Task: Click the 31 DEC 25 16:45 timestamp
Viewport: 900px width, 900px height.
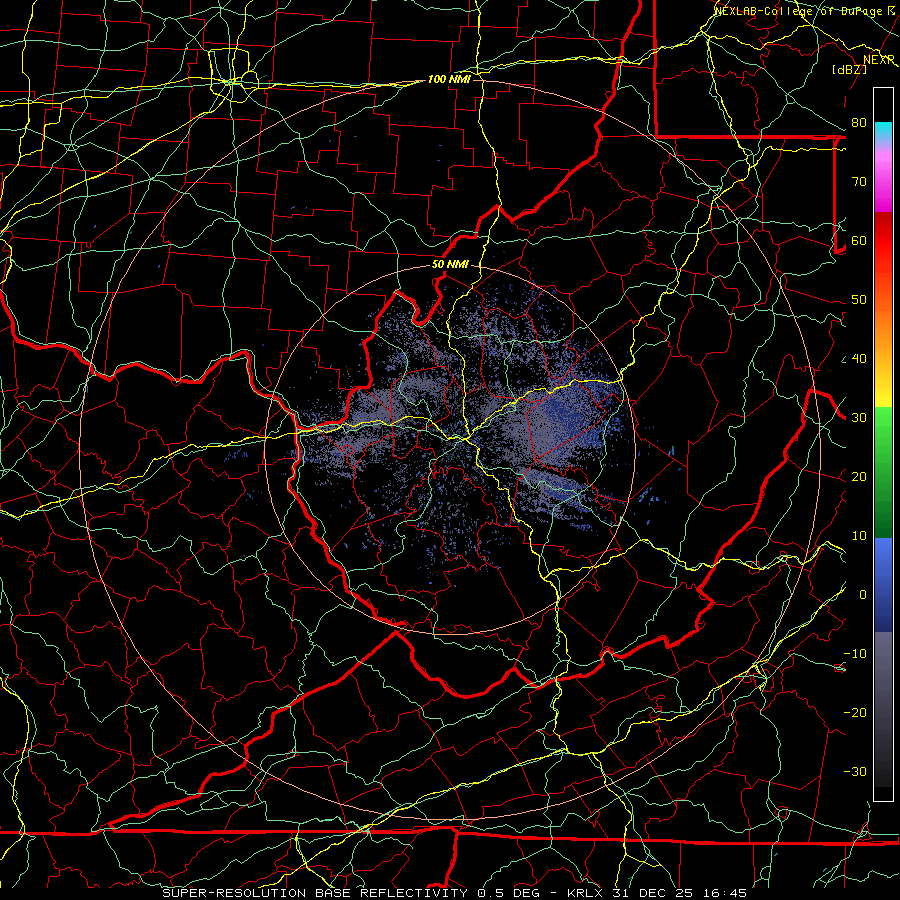Action: [681, 893]
